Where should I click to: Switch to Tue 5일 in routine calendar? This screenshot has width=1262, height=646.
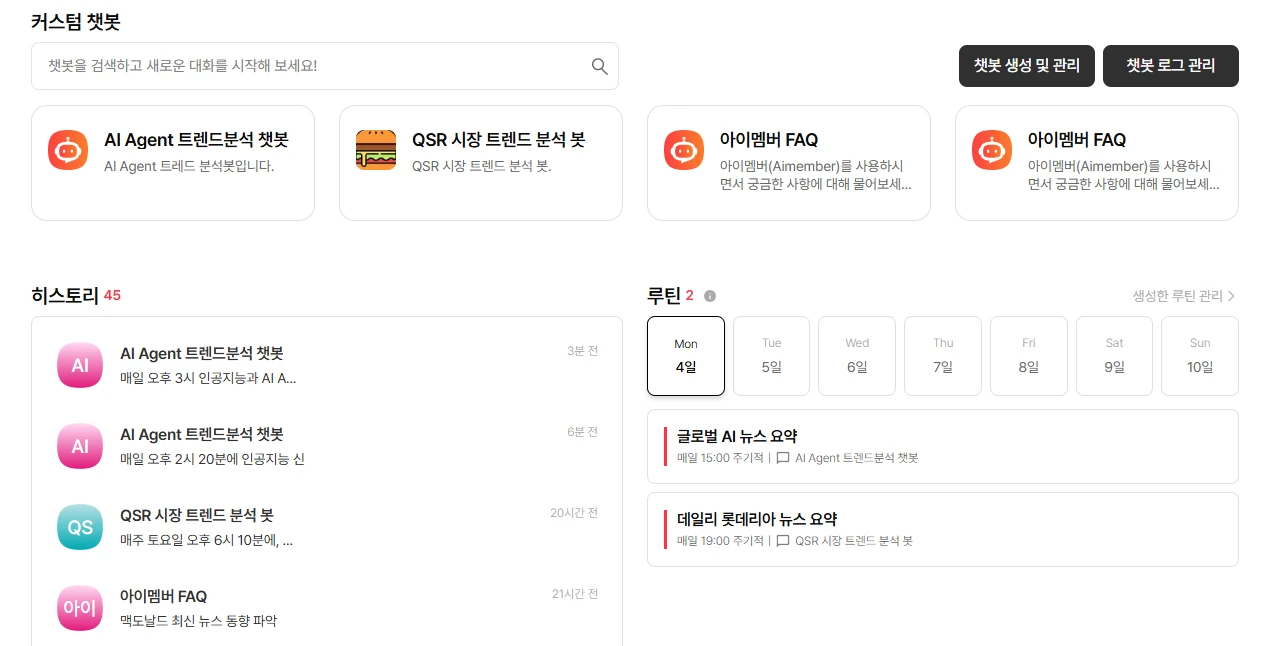coord(771,356)
